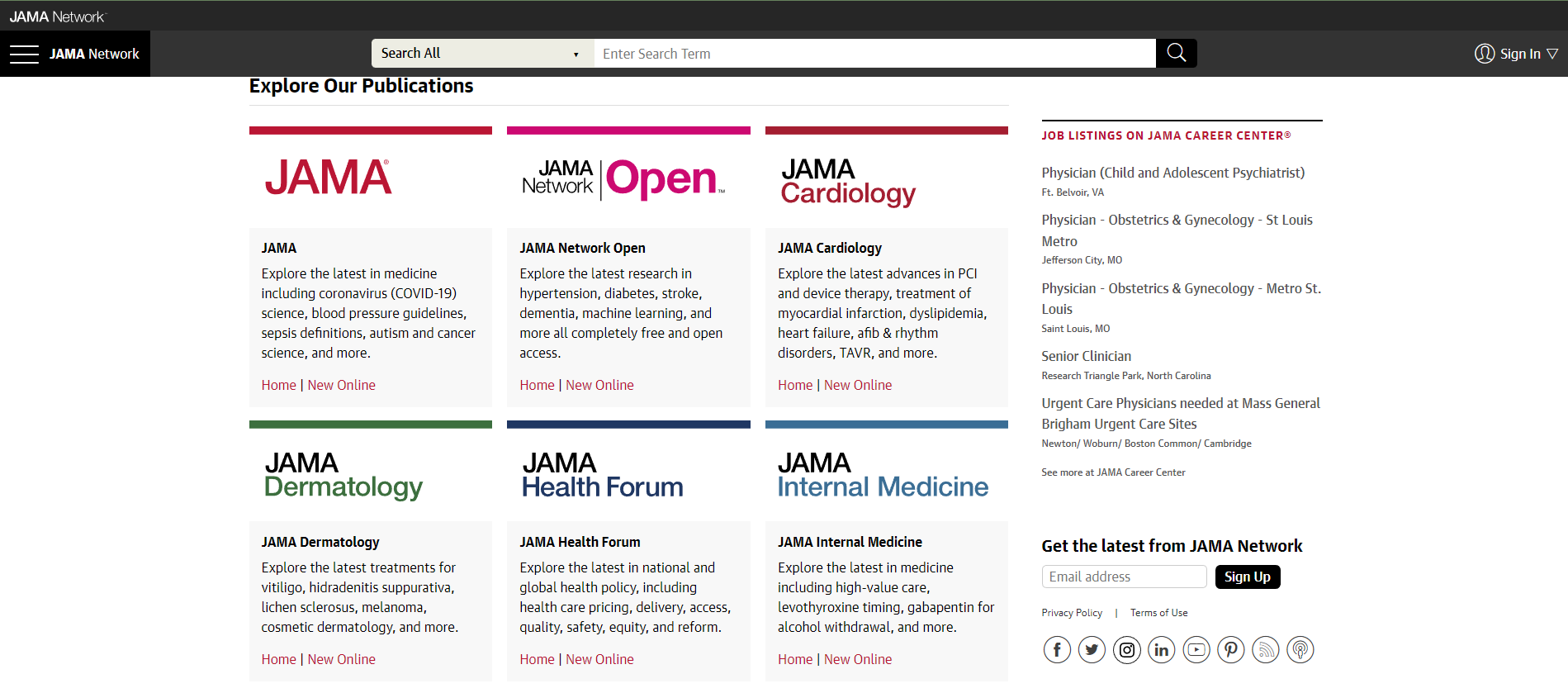
Task: Click the JAMA Health Forum card title
Action: pyautogui.click(x=580, y=542)
